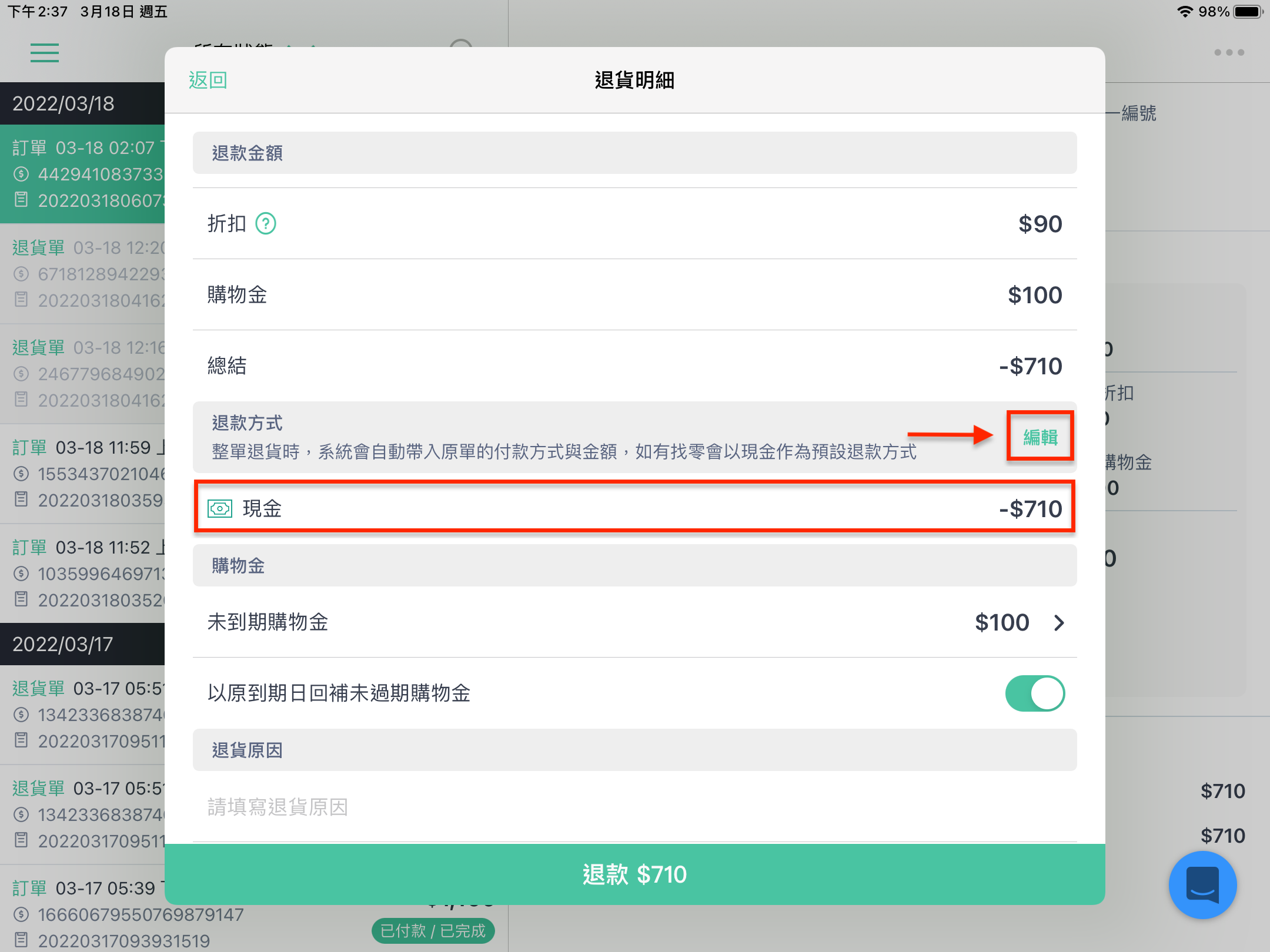This screenshot has height=952, width=1270.
Task: Click the 退貨明細 title
Action: point(634,80)
